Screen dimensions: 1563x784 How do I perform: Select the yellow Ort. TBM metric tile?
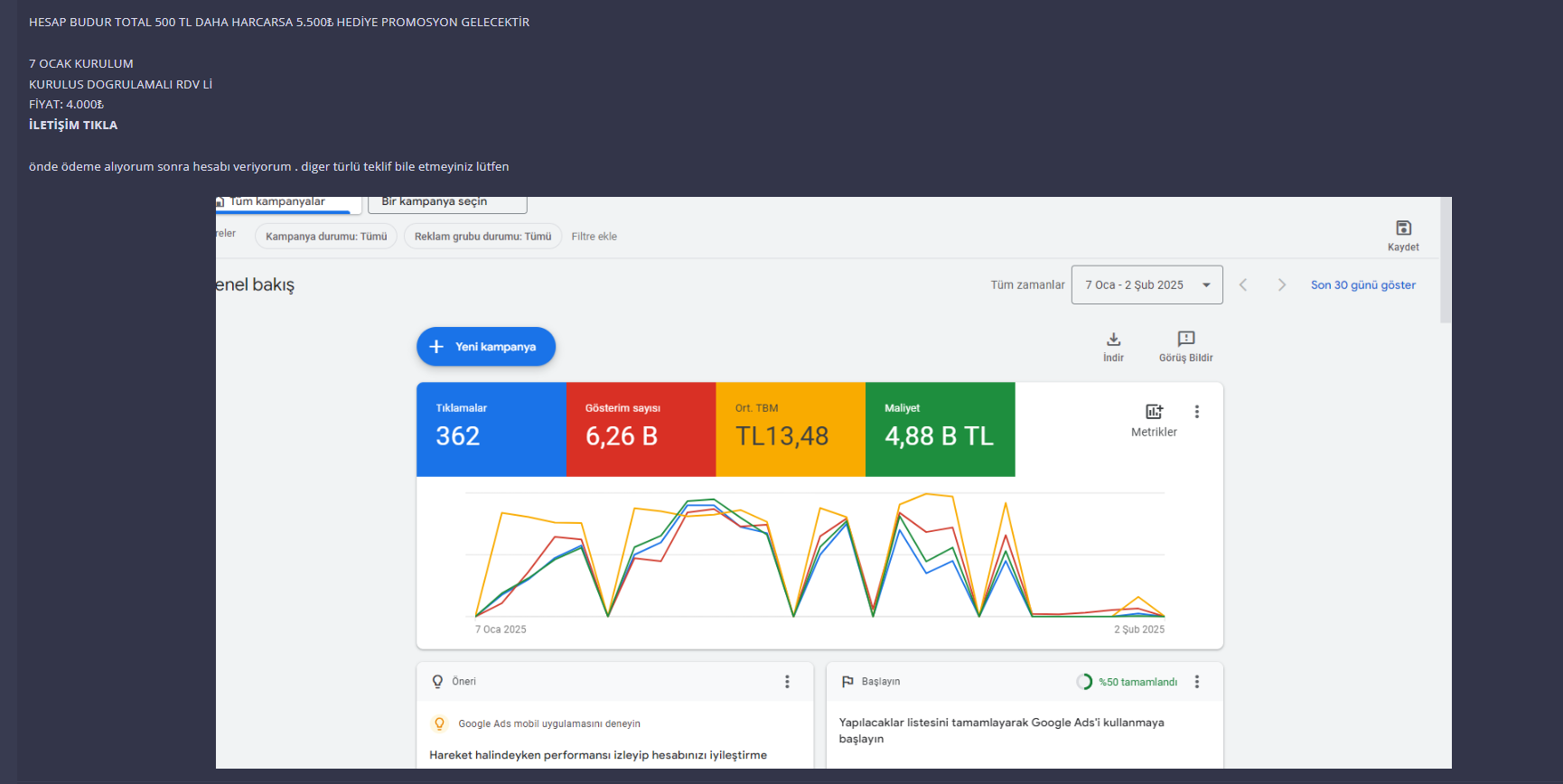pos(791,429)
